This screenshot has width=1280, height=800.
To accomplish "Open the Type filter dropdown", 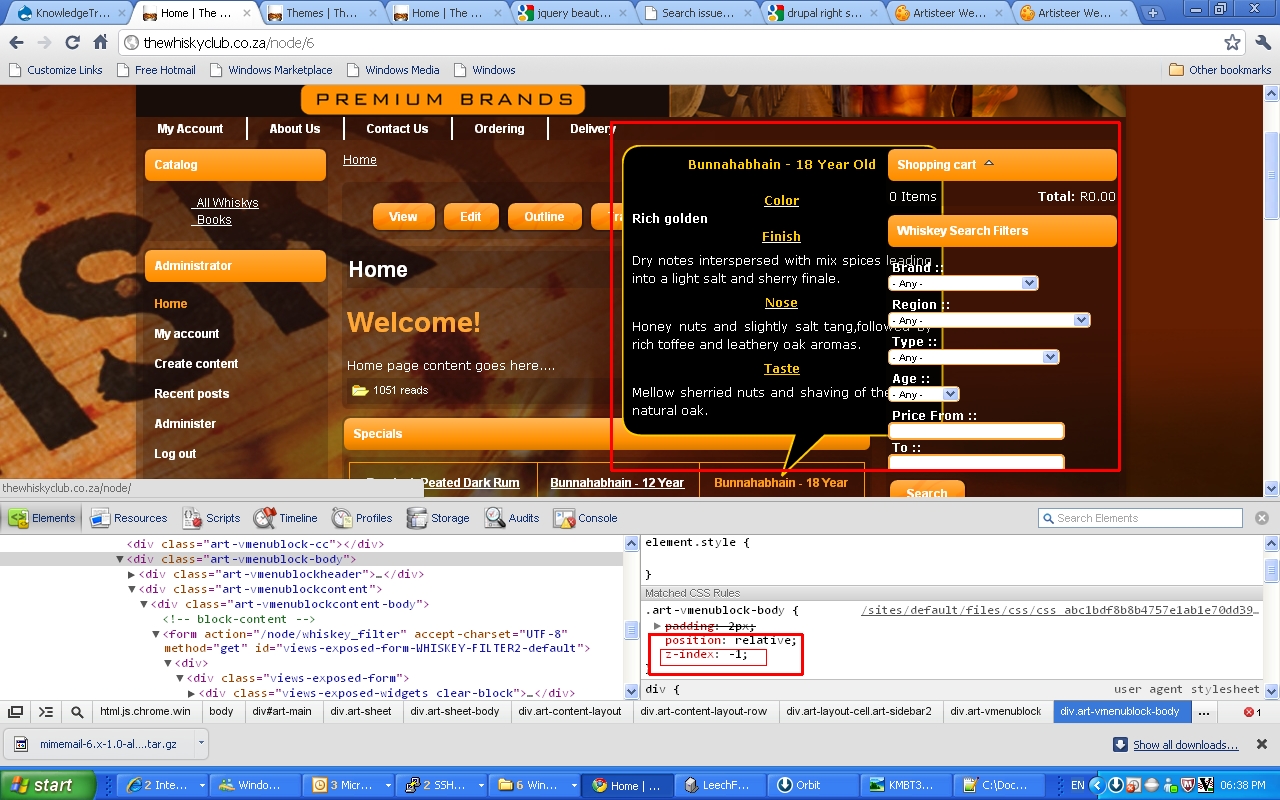I will pyautogui.click(x=974, y=357).
